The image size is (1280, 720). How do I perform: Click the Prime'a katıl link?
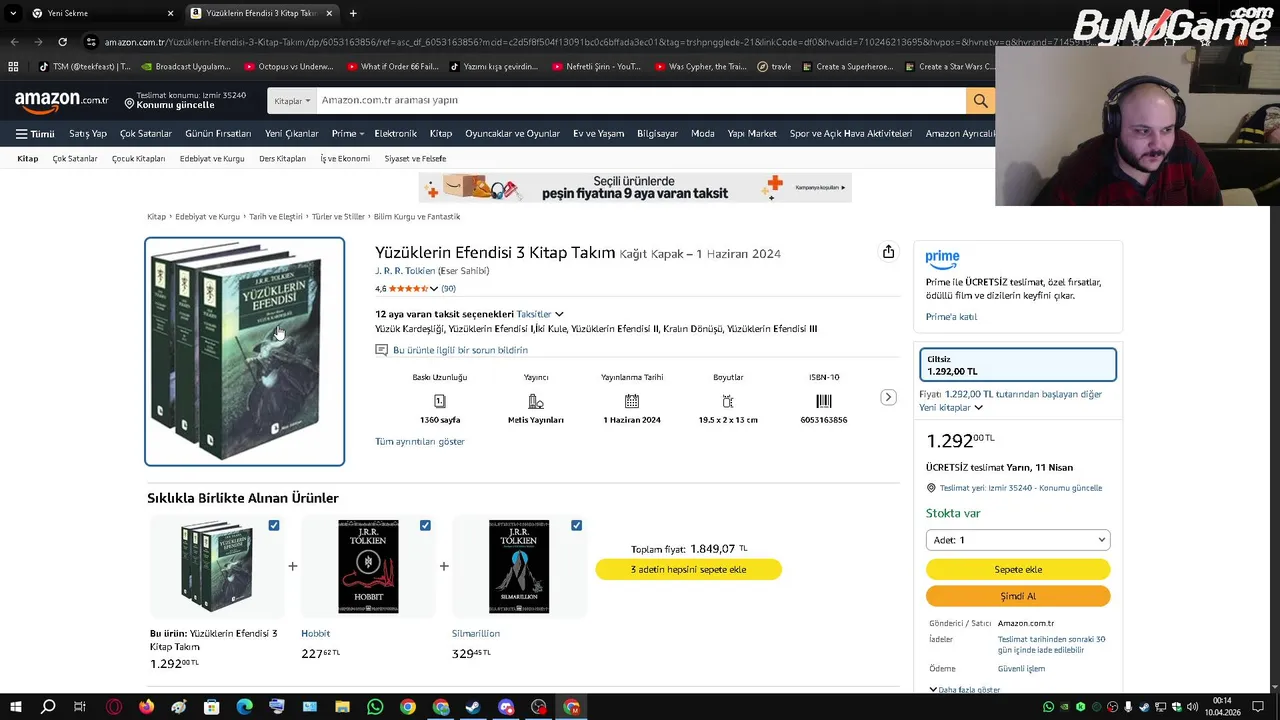951,317
